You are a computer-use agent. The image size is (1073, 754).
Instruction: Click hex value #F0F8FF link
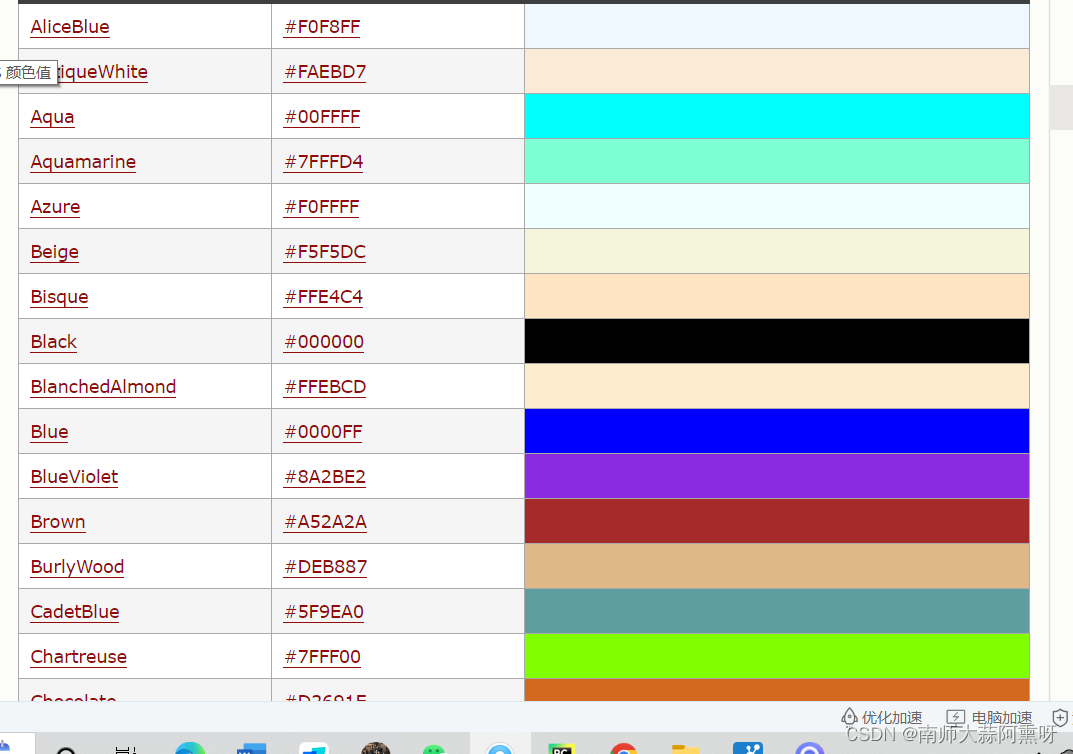coord(322,27)
